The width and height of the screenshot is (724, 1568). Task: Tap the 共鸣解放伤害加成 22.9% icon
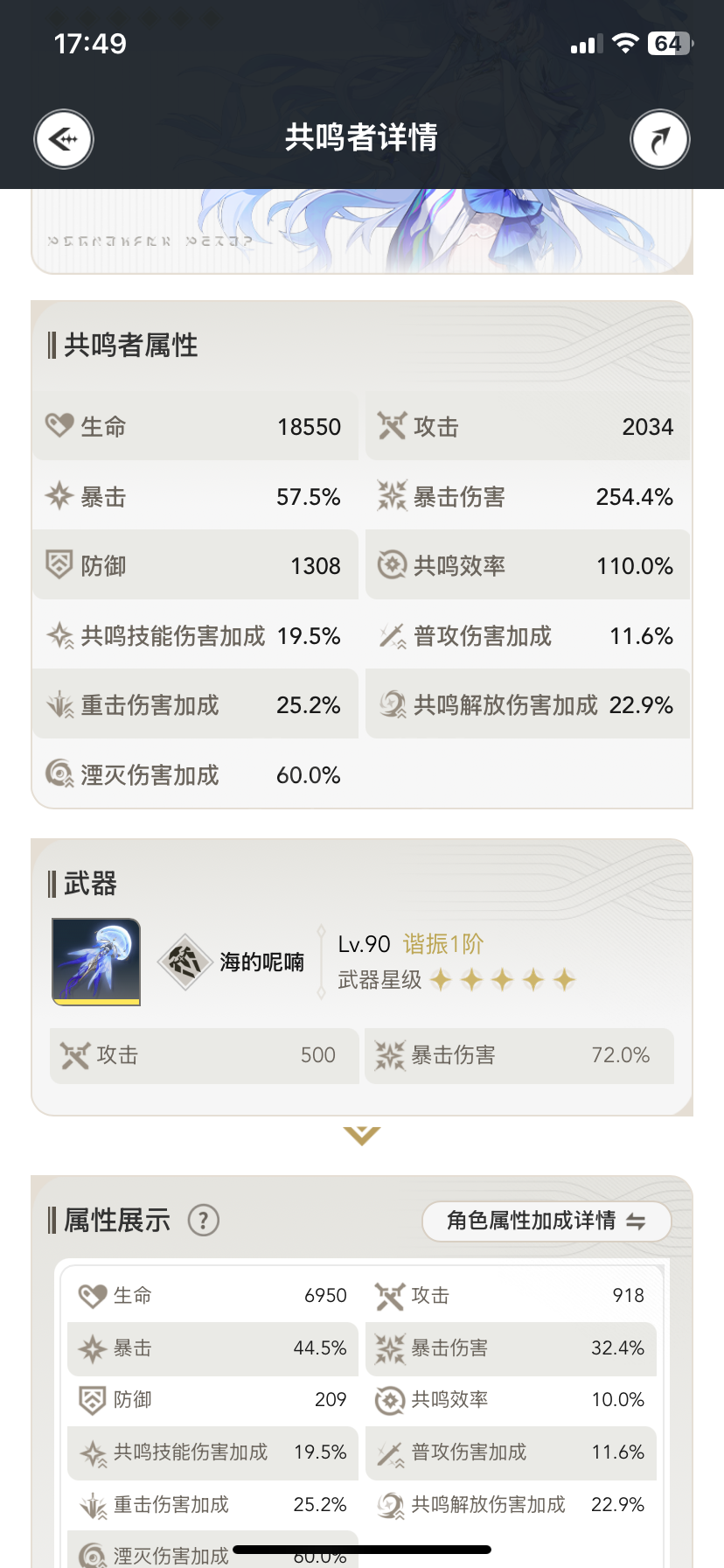[392, 704]
